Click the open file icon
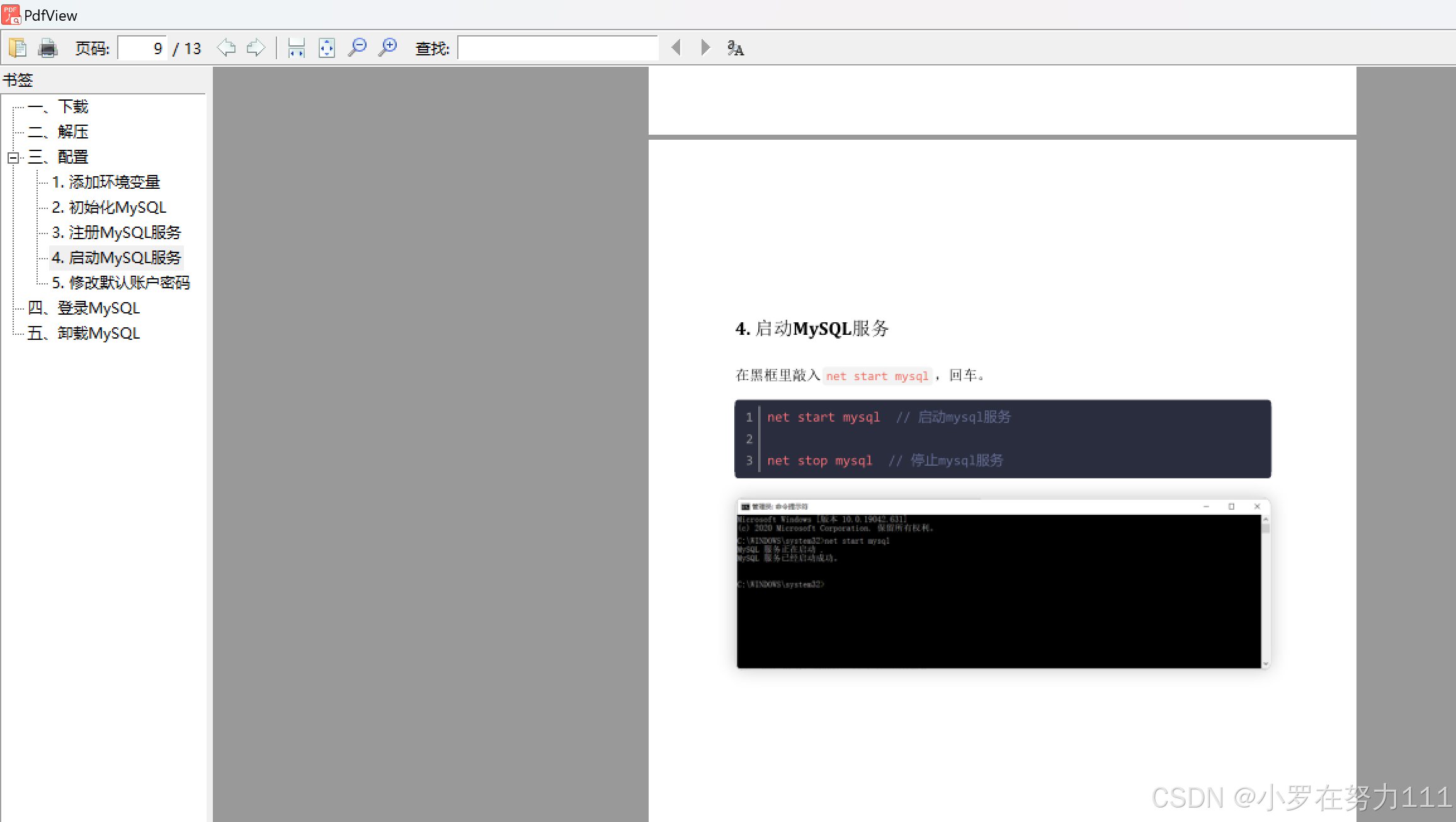Image resolution: width=1456 pixels, height=822 pixels. pyautogui.click(x=18, y=48)
